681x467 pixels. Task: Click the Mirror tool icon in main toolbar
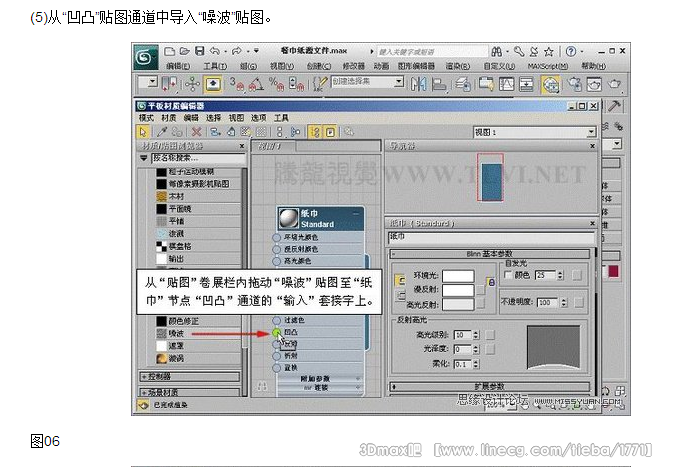(418, 84)
